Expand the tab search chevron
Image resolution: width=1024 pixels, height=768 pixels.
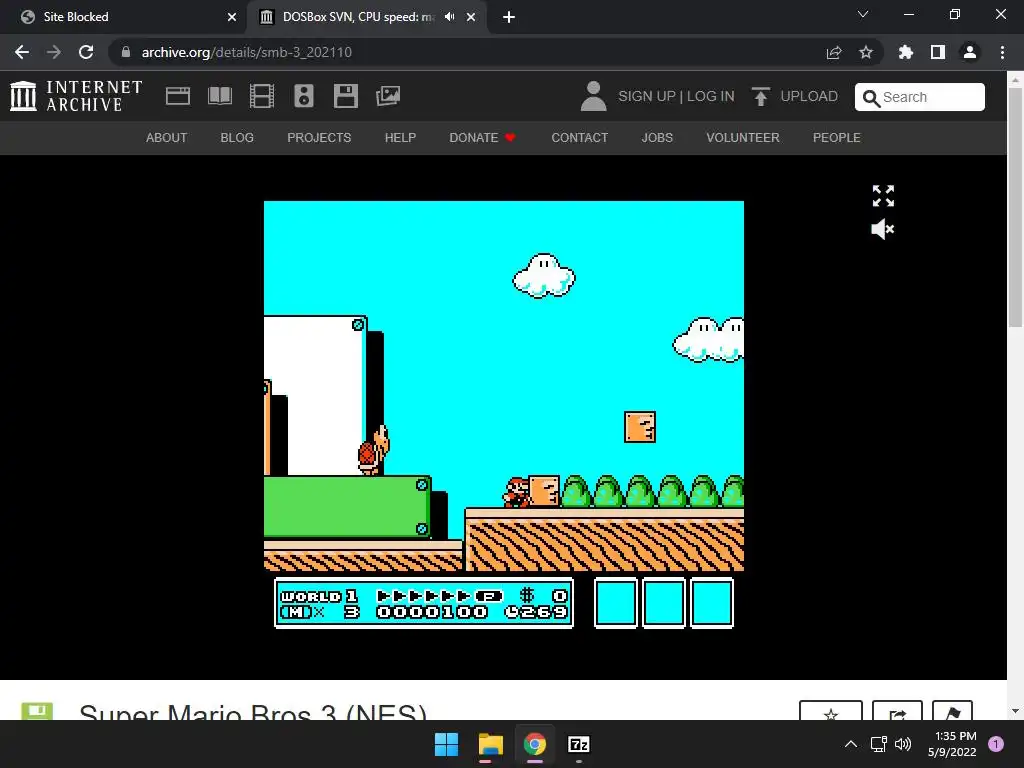pos(863,14)
